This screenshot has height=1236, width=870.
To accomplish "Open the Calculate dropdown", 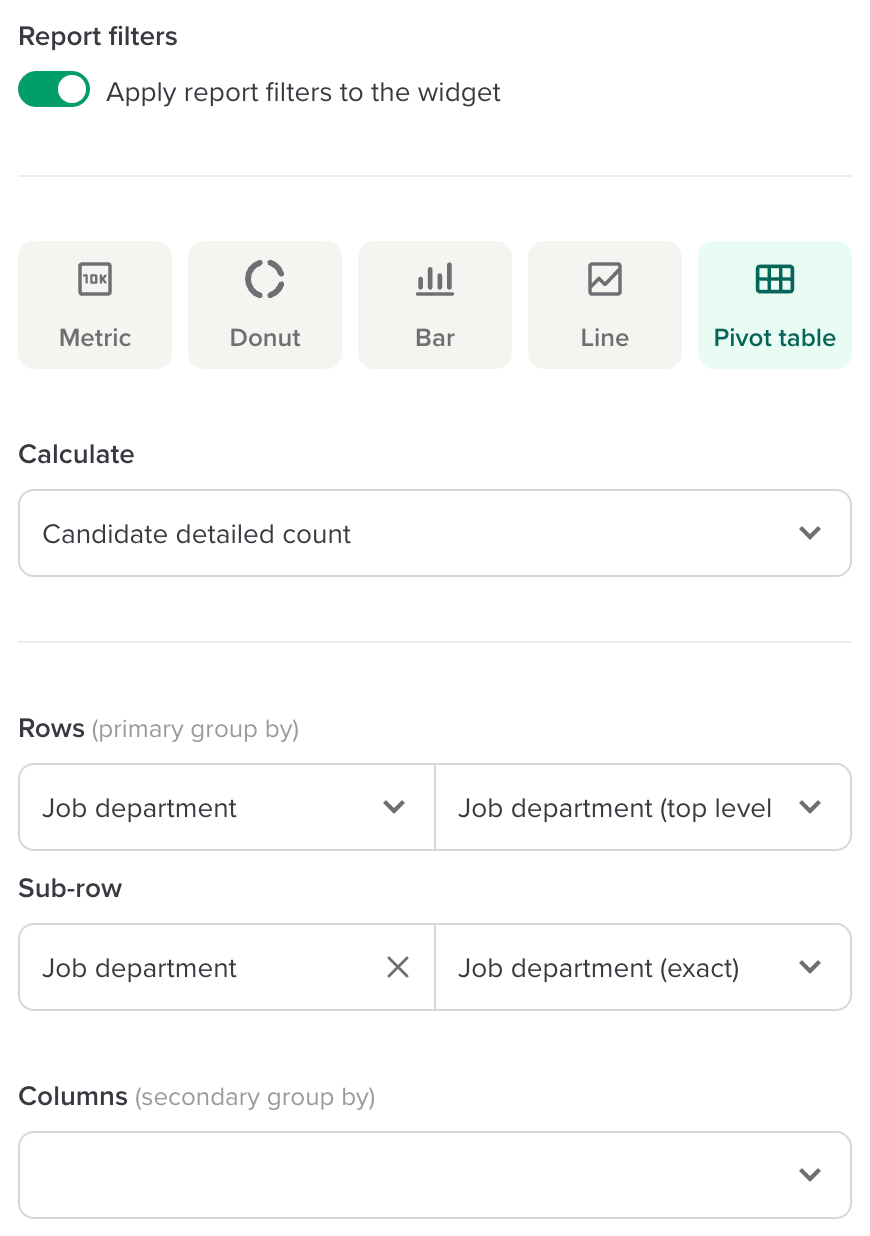I will (435, 533).
